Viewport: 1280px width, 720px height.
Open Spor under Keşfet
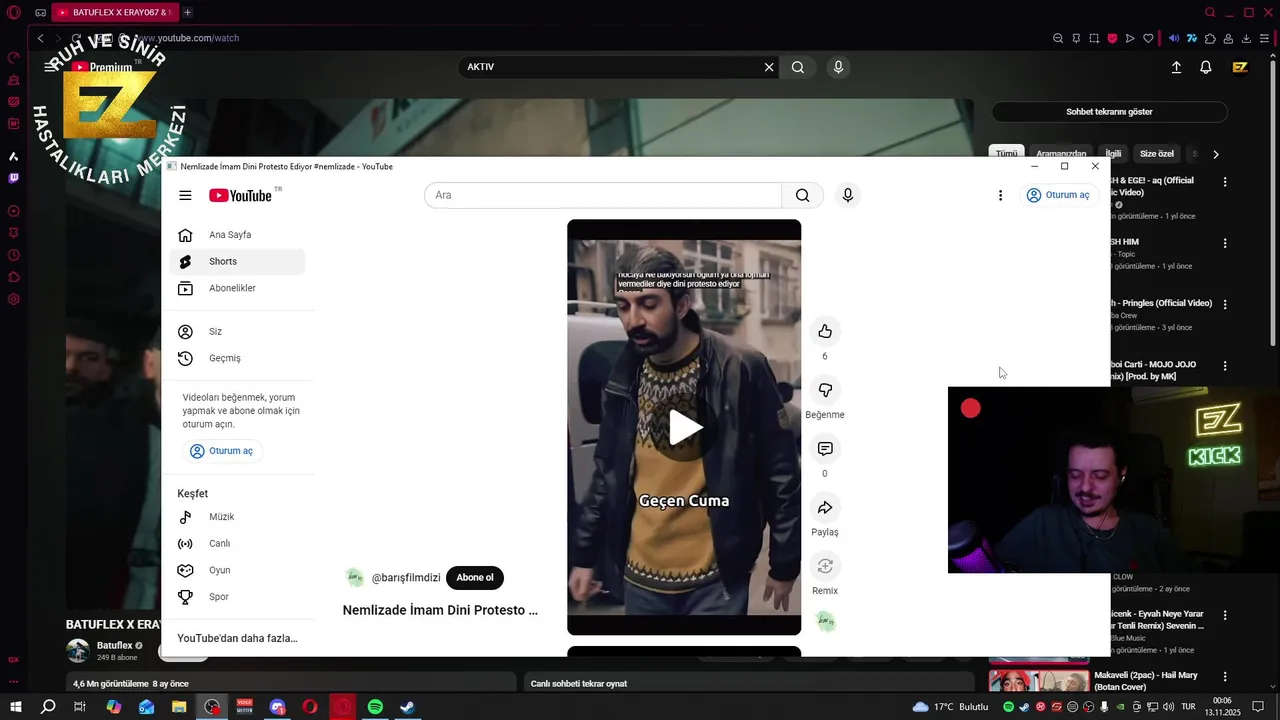(x=238, y=597)
